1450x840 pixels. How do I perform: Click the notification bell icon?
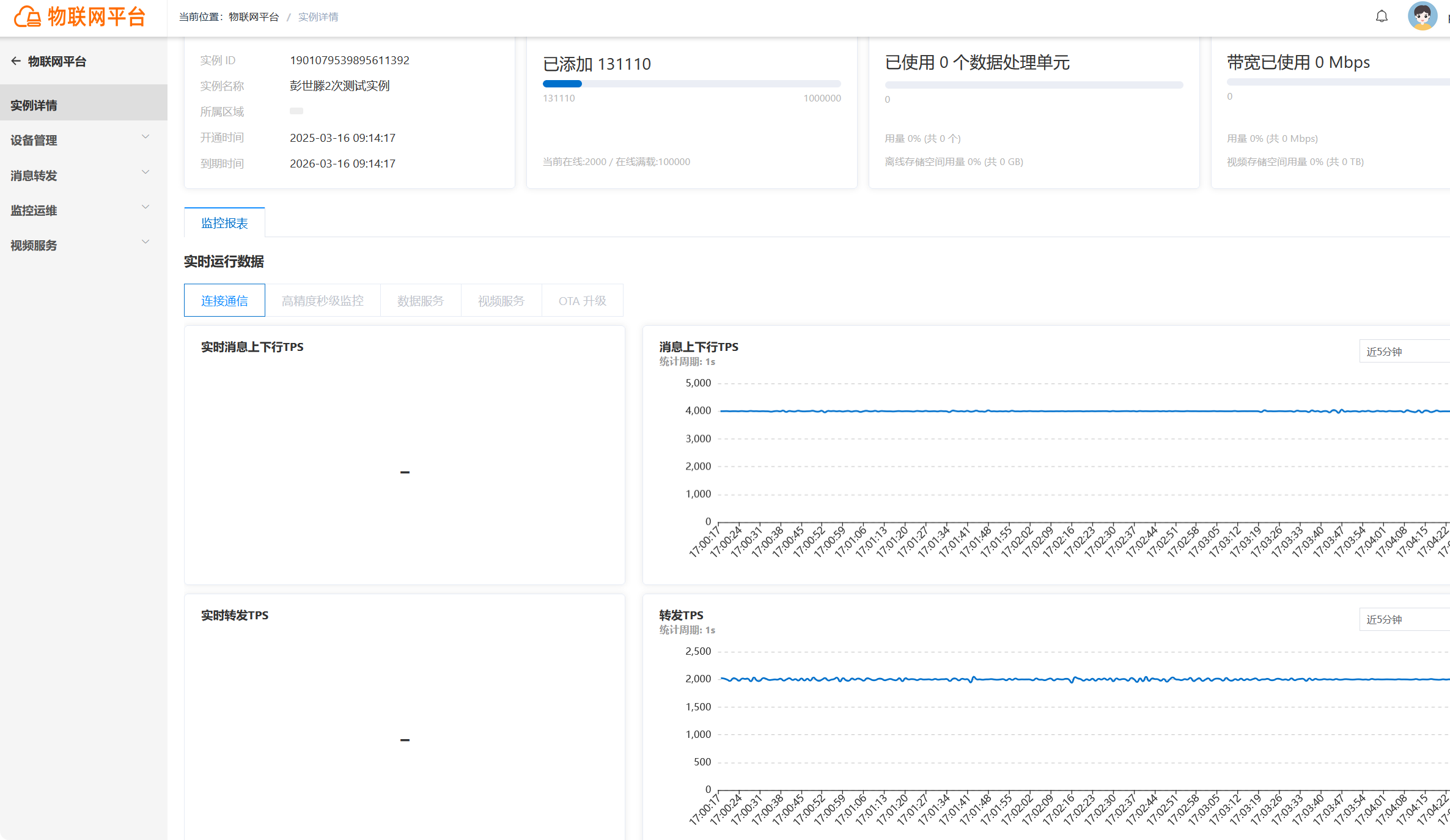(1382, 17)
